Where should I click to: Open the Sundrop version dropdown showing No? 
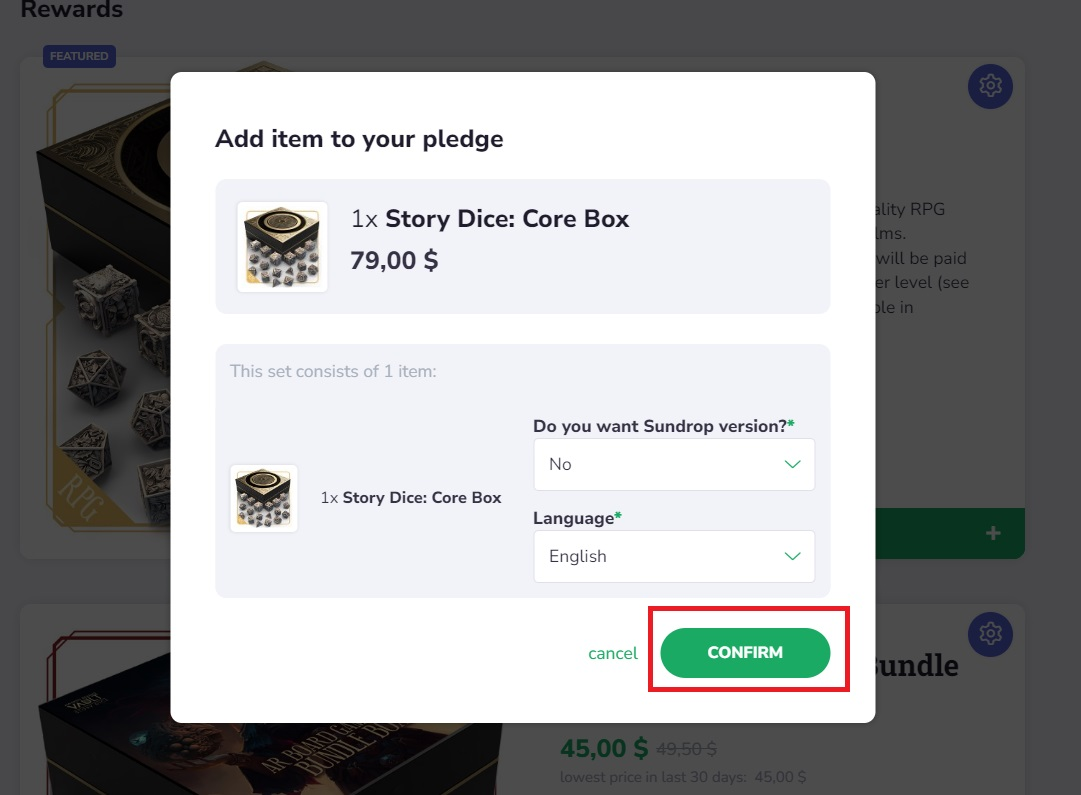(x=674, y=464)
